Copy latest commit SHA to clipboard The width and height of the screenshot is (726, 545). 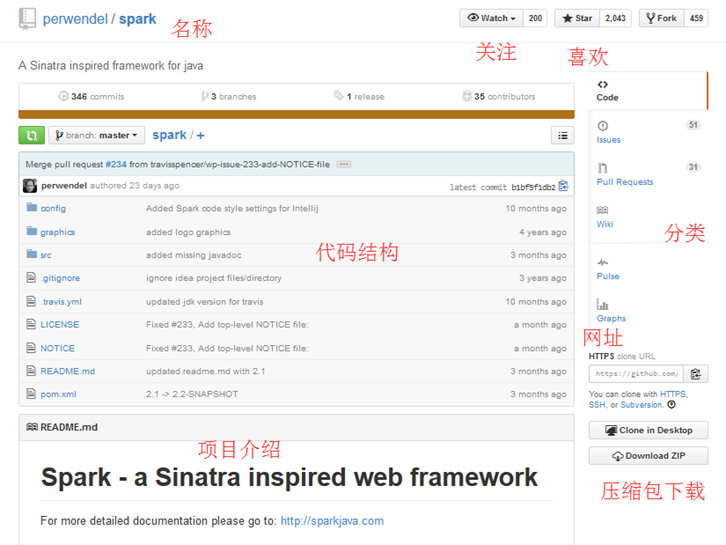(x=563, y=186)
